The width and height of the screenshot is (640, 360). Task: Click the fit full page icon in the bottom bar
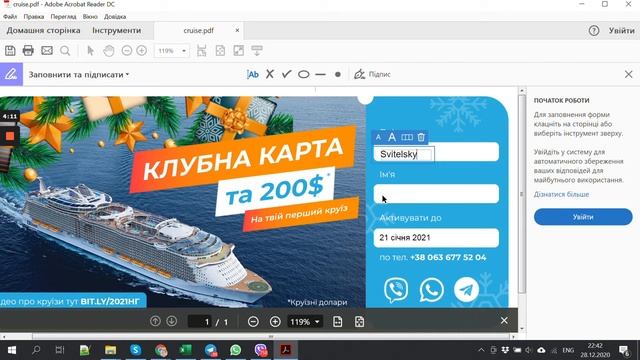(x=359, y=322)
